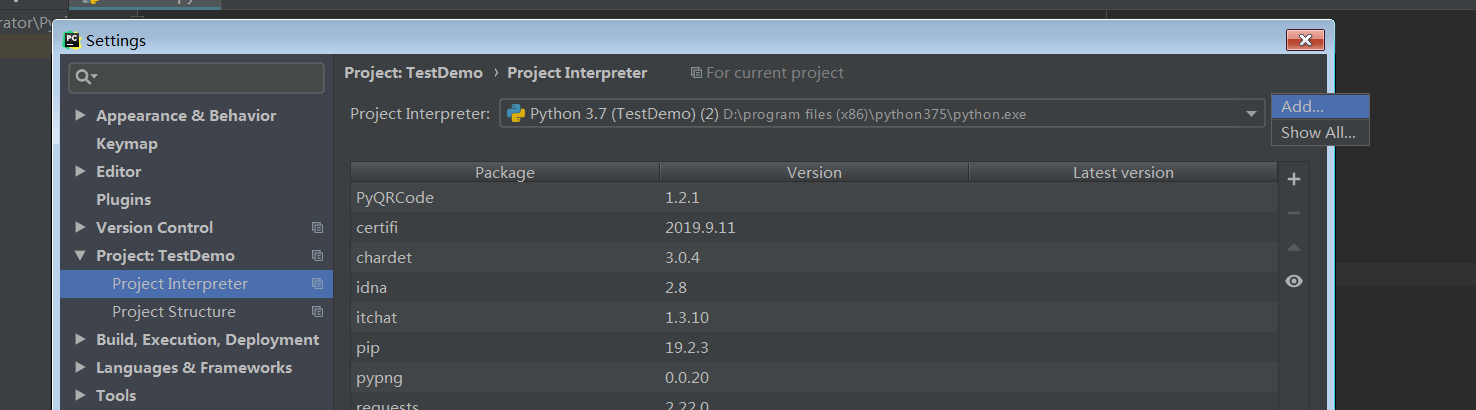Select the itchat package row
This screenshot has height=410, width=1476.
[814, 318]
